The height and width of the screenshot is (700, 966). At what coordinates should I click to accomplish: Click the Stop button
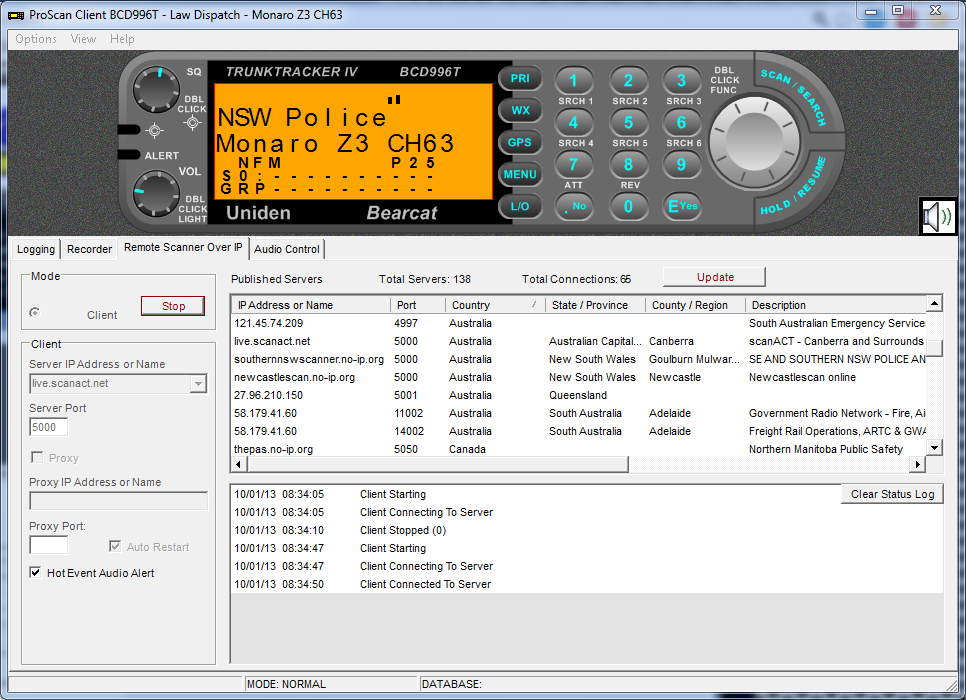tap(173, 306)
